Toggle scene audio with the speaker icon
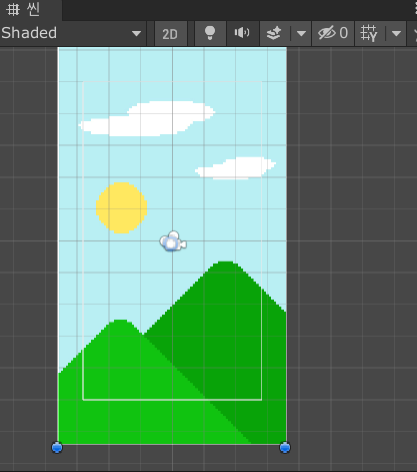This screenshot has width=417, height=472. (x=242, y=33)
